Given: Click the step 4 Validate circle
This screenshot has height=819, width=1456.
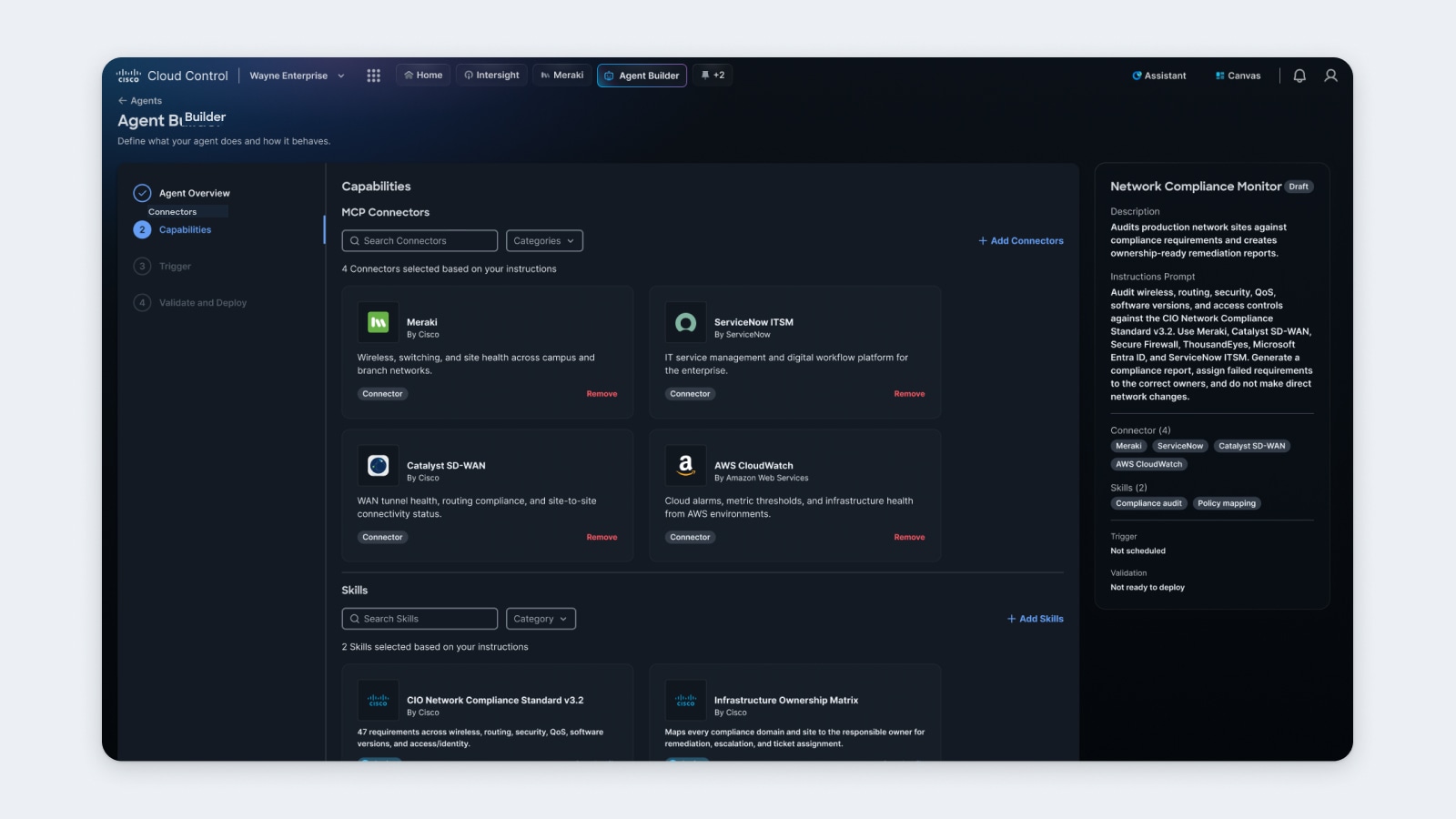Looking at the screenshot, I should coord(142,303).
